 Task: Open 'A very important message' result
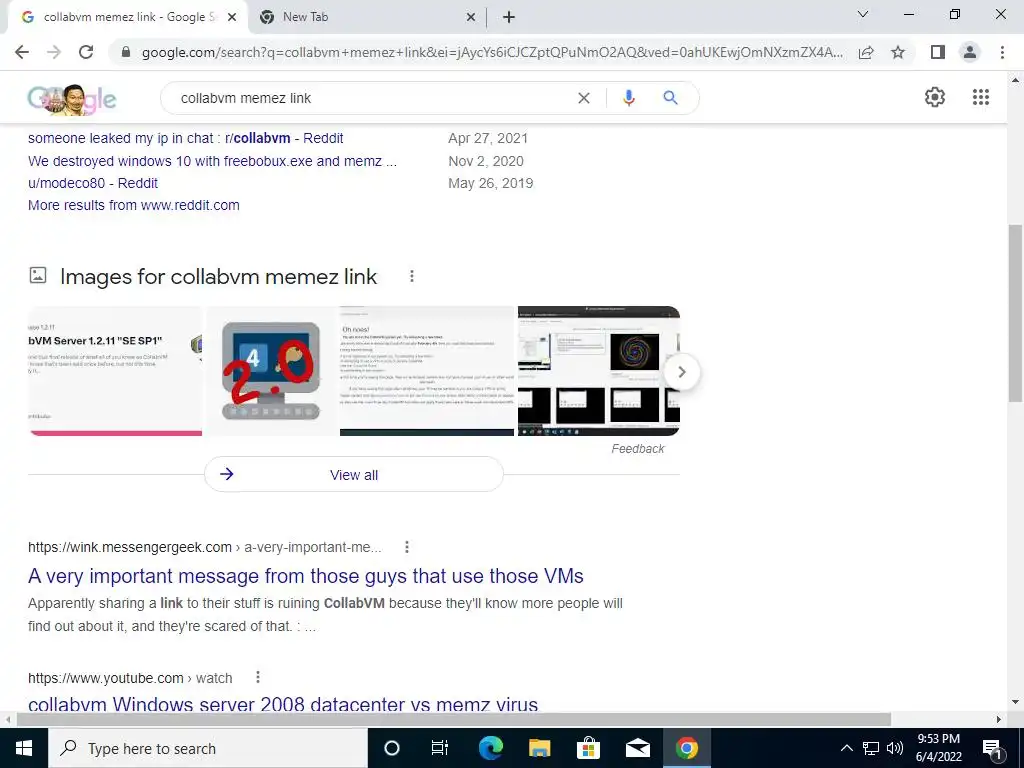point(306,576)
